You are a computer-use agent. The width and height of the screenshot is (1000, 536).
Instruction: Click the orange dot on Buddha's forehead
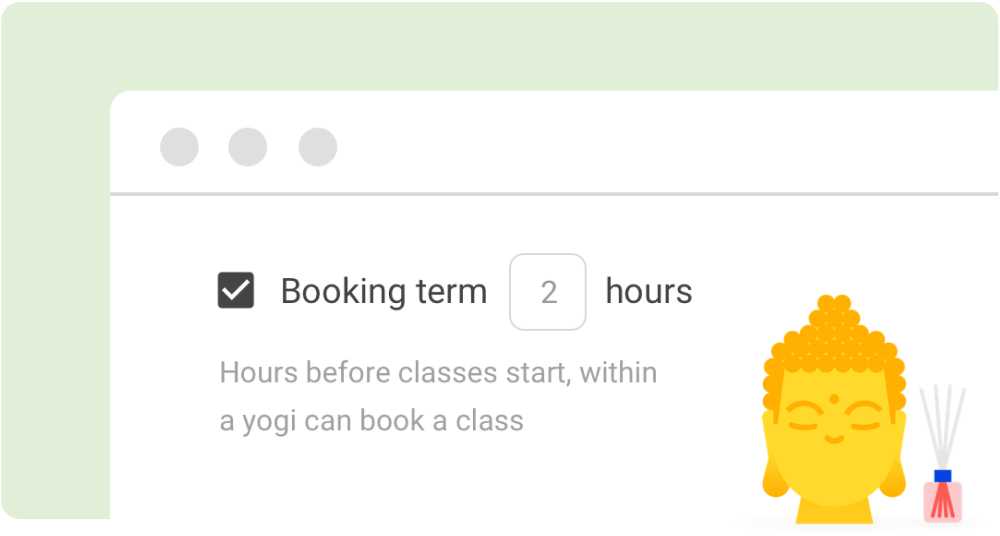[833, 399]
